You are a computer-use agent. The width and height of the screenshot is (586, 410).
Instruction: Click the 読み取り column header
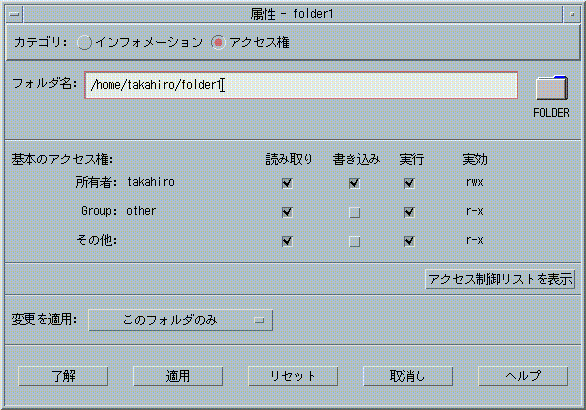click(289, 160)
